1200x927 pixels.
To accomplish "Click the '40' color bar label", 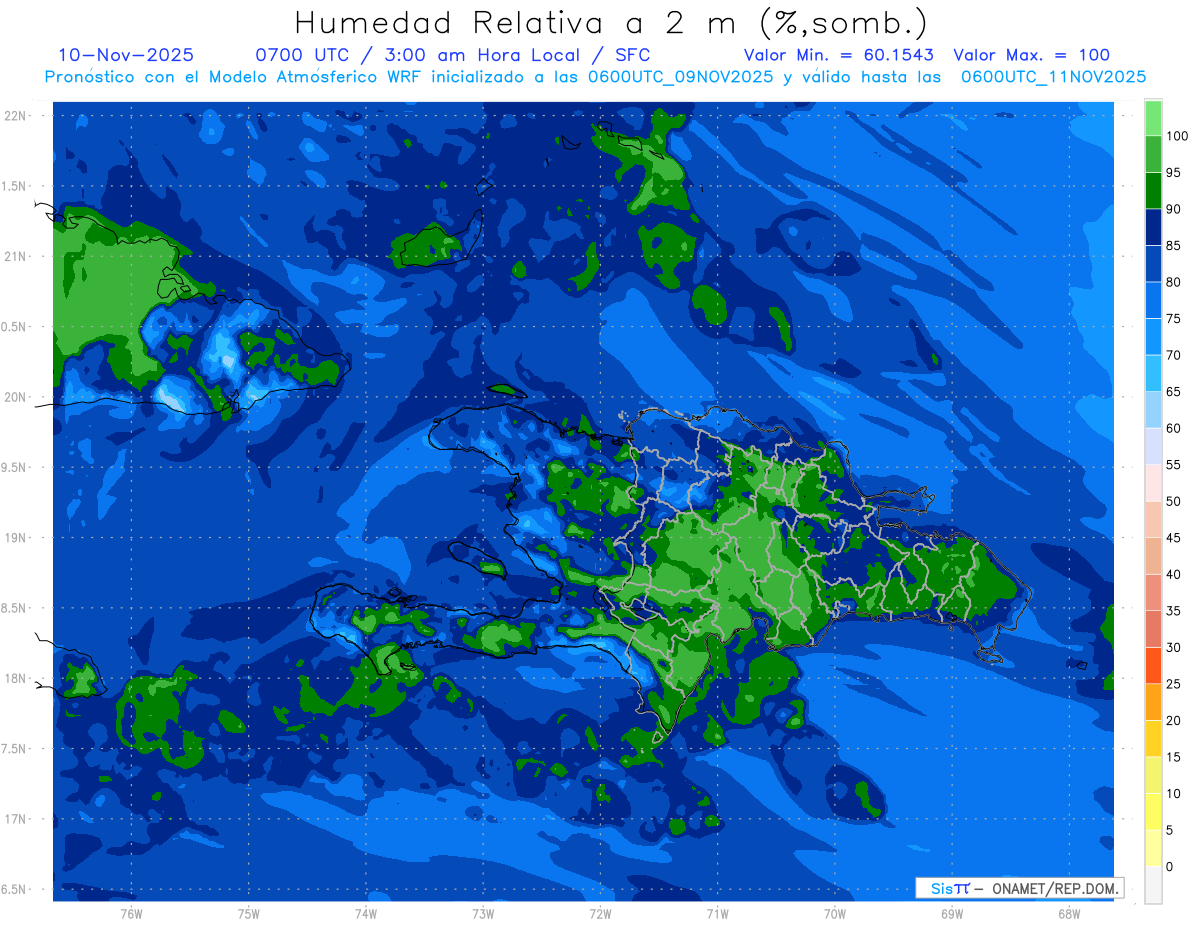I will pos(1173,574).
